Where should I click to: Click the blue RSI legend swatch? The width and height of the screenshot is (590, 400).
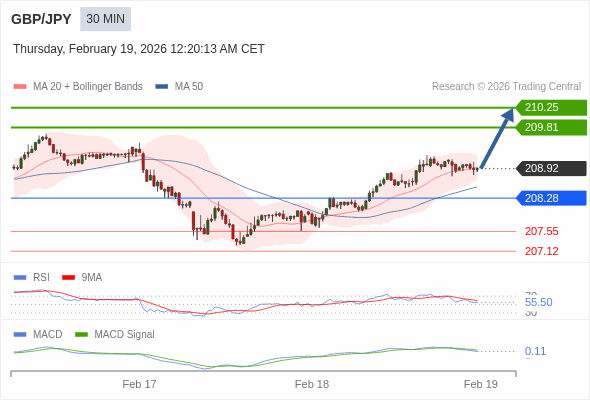[20, 278]
